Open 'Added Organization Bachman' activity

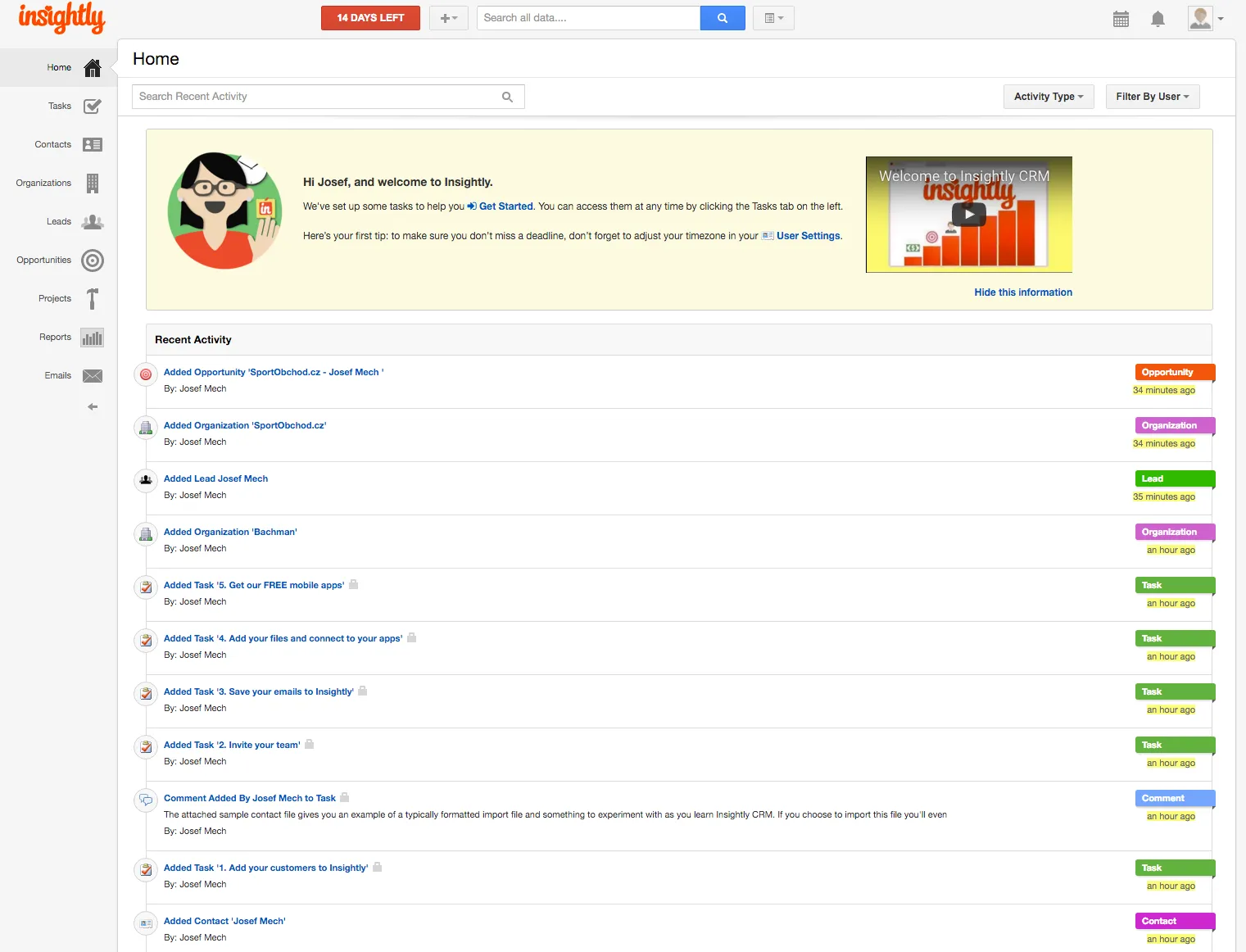point(230,533)
